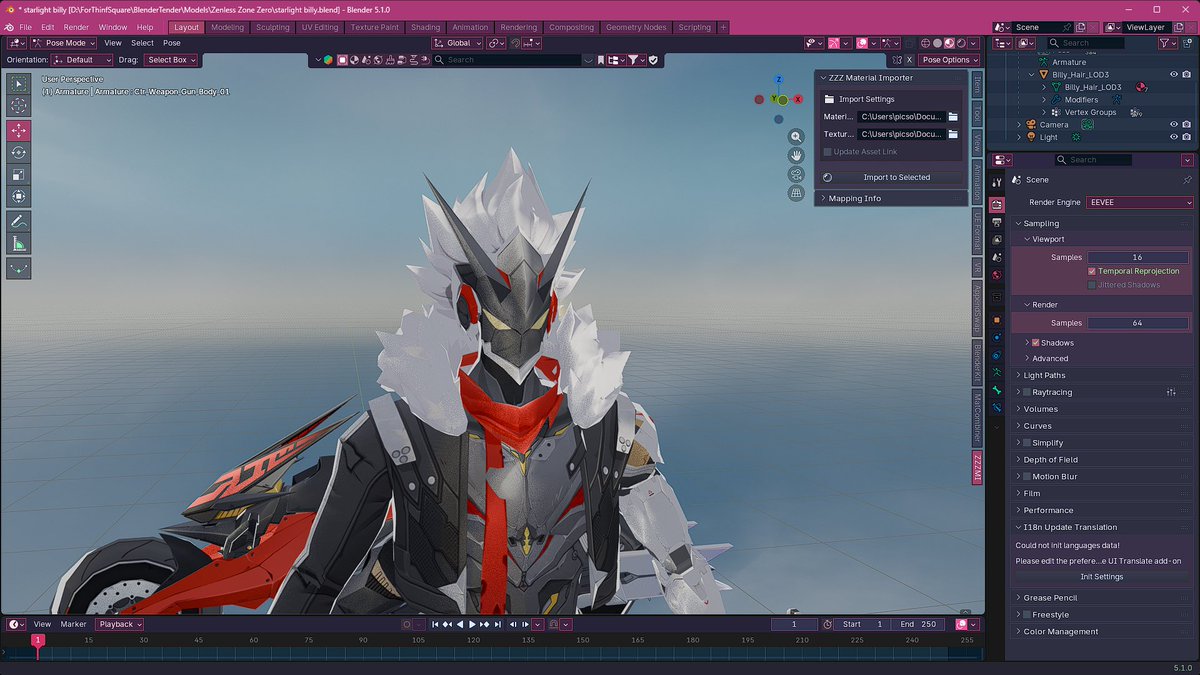The width and height of the screenshot is (1200, 675).
Task: Hide Billy_Hair_LOD3 in the viewport
Action: [1174, 75]
